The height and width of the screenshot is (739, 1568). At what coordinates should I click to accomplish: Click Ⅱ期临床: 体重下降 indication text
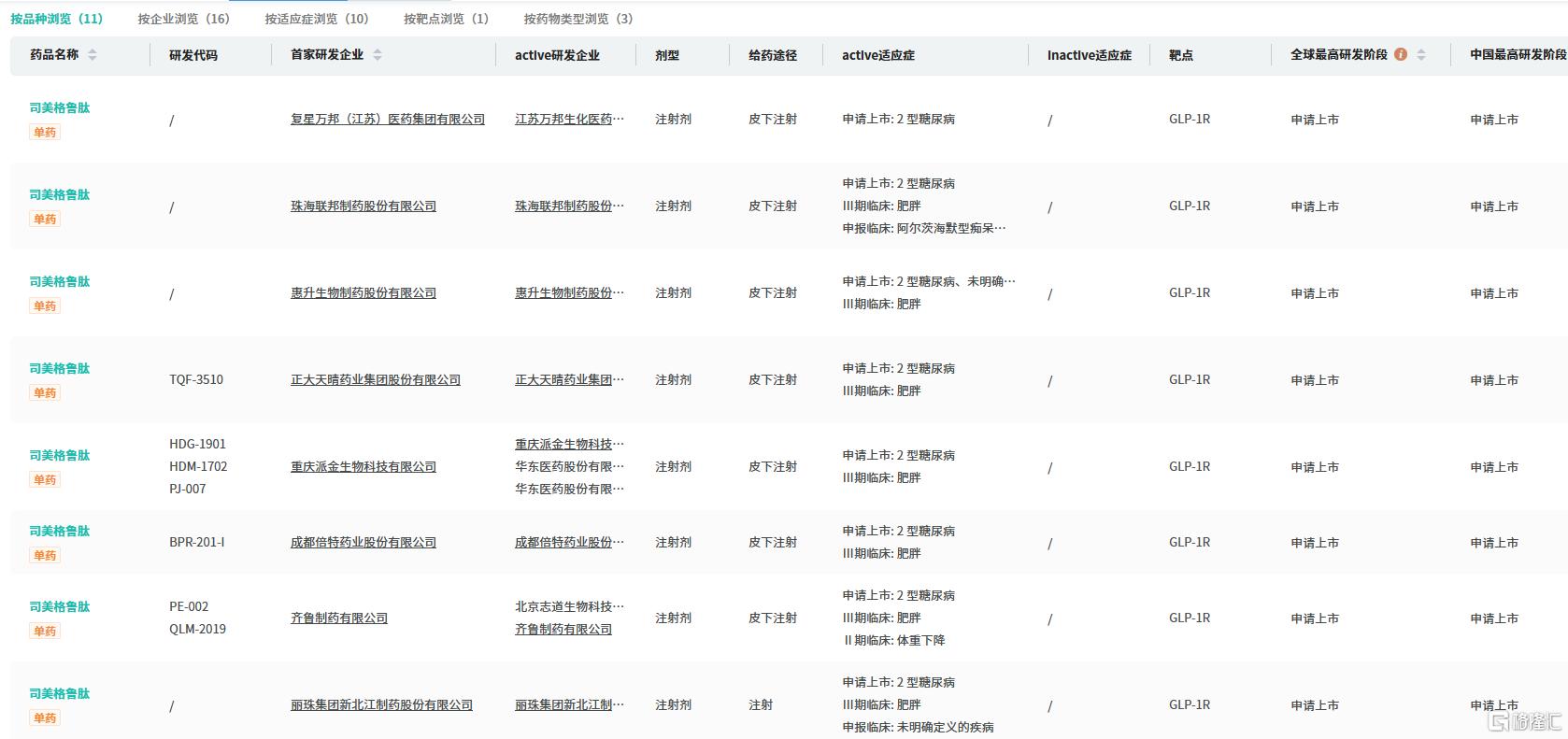click(894, 641)
